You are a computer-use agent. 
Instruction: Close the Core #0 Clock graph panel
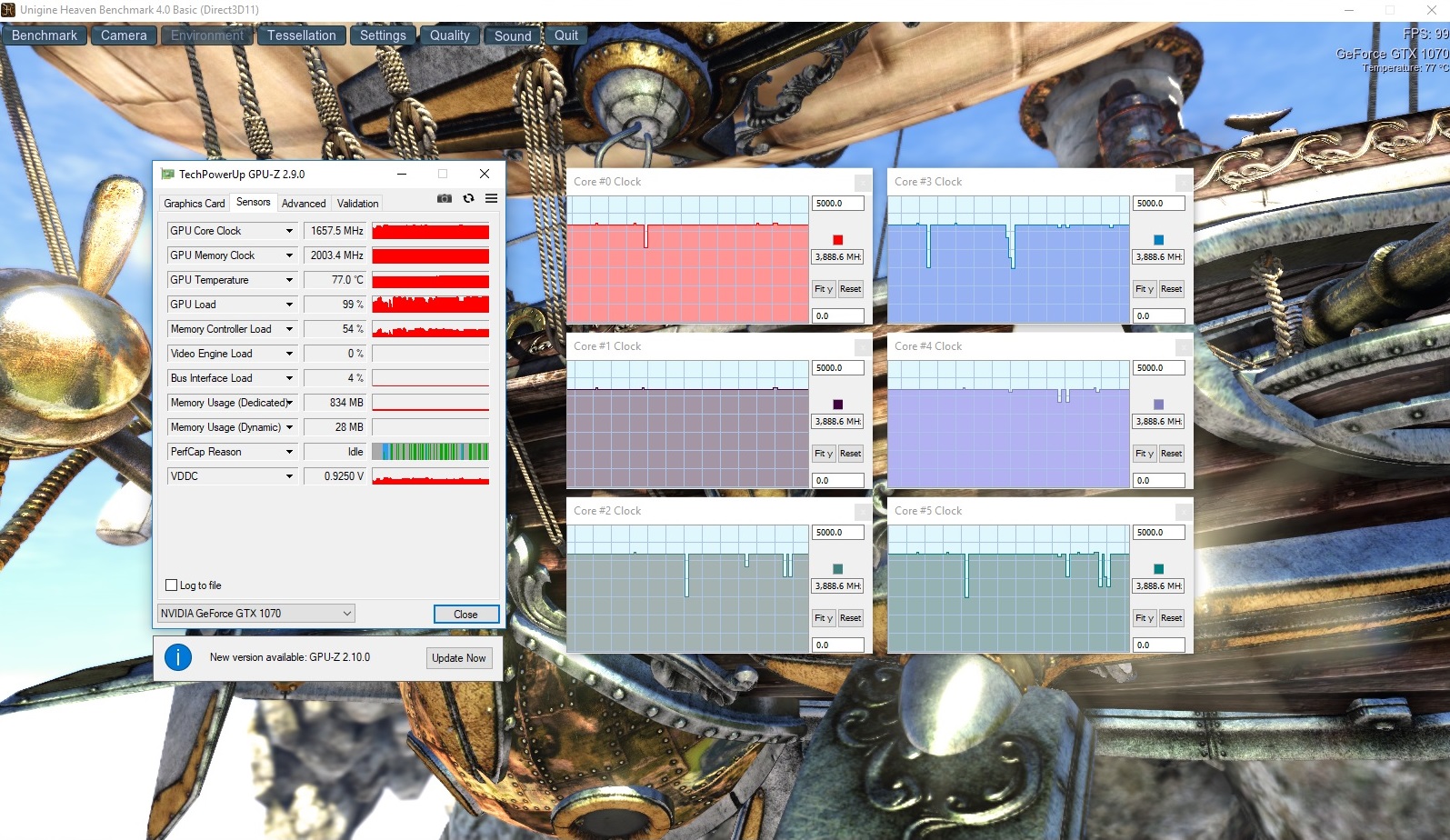(863, 182)
